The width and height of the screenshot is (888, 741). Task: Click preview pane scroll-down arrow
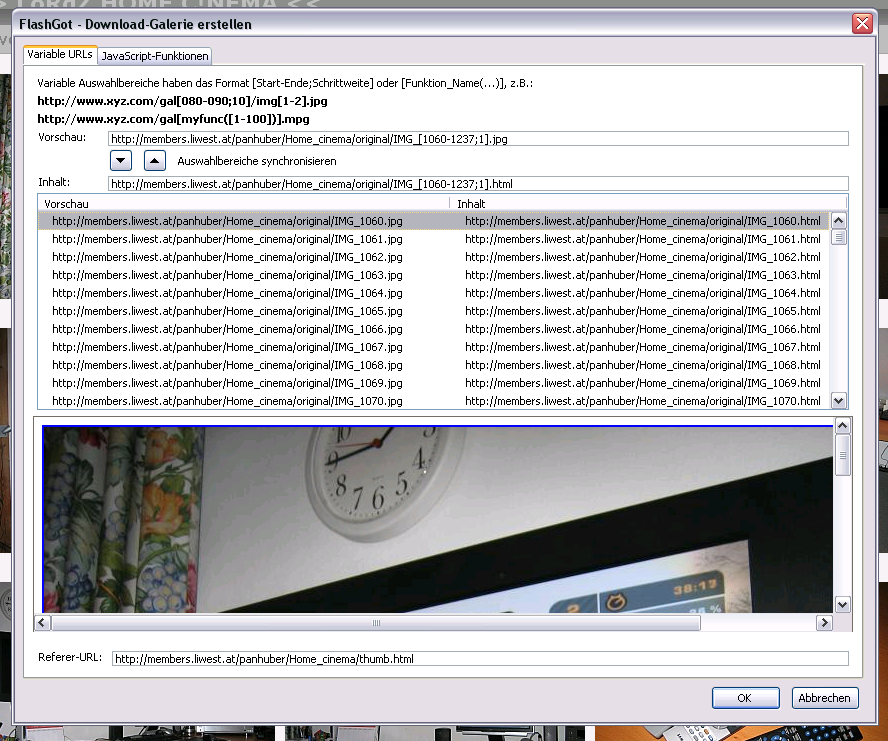coord(843,604)
